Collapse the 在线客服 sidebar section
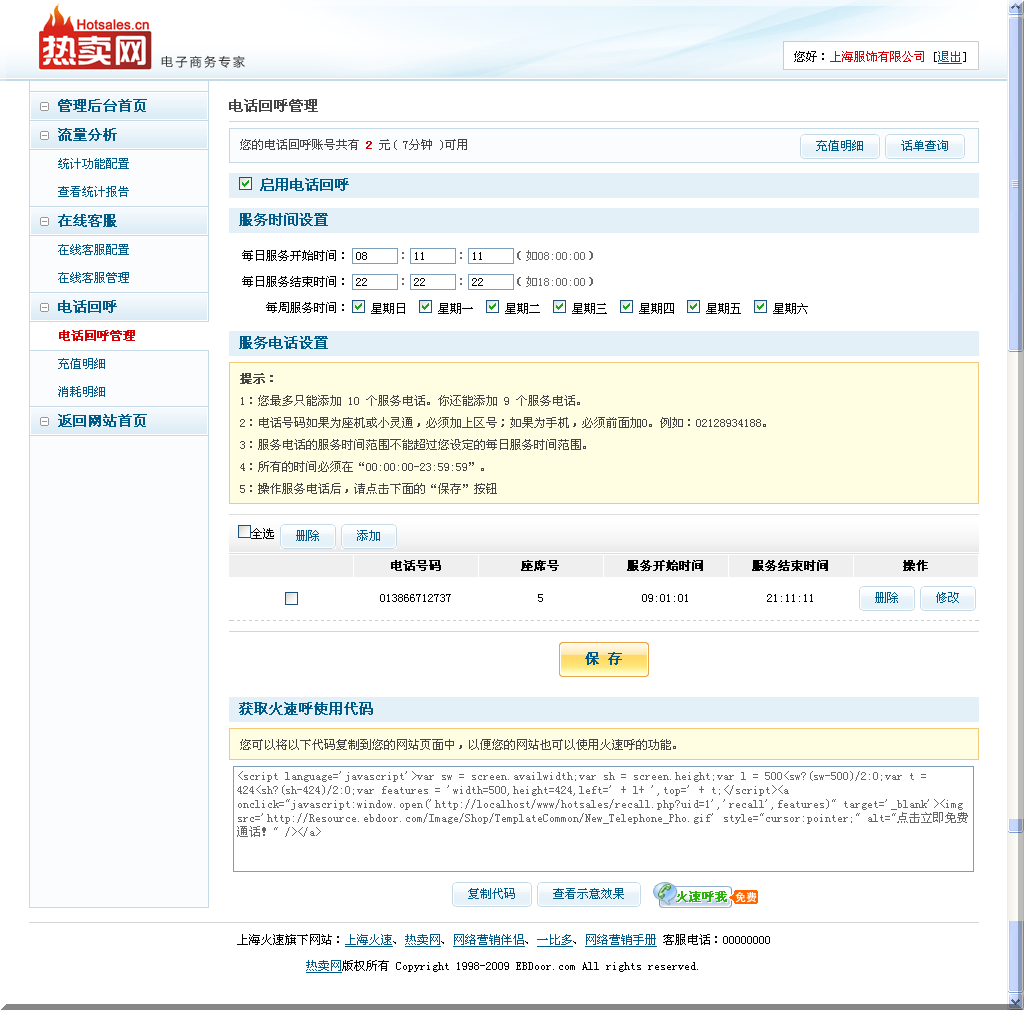The width and height of the screenshot is (1024, 1010). tap(44, 221)
